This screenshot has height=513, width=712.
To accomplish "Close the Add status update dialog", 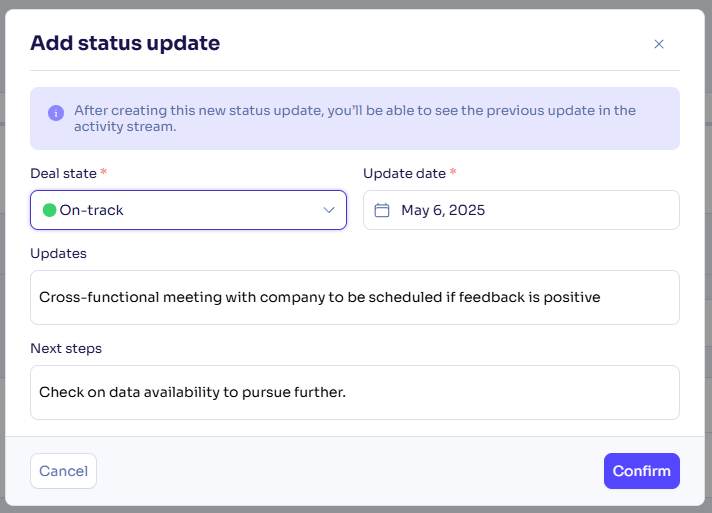I will coord(658,44).
